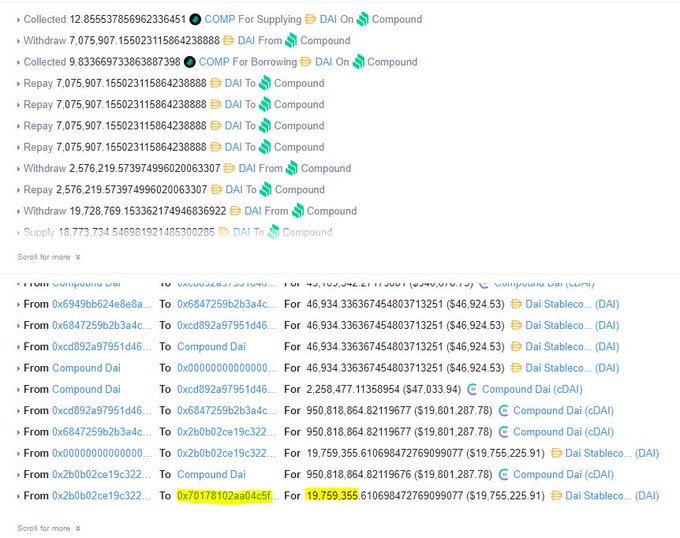Open Compound Dai sender in 2,258,477.11358954 row
The image size is (680, 538).
click(x=86, y=389)
